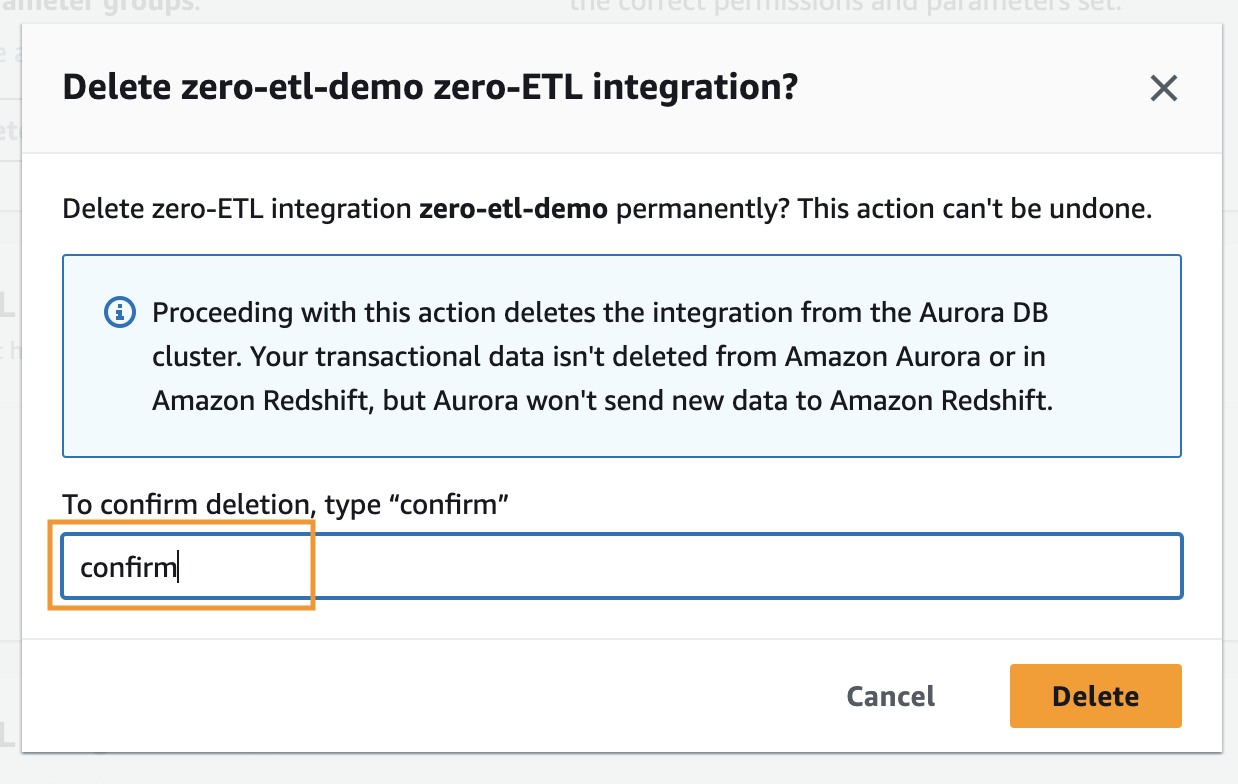Click the info icon in the alert box

[119, 312]
